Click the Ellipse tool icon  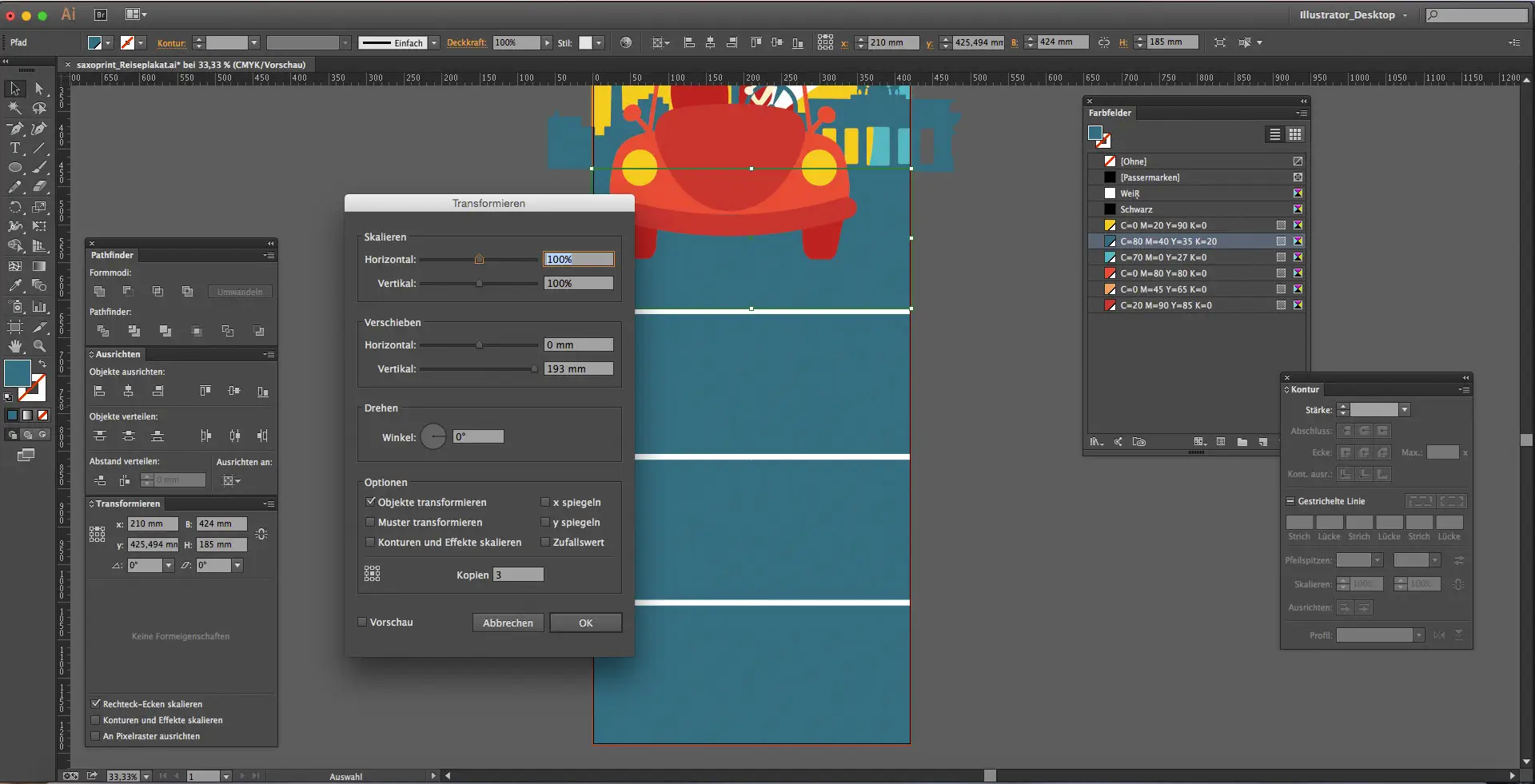coord(14,168)
